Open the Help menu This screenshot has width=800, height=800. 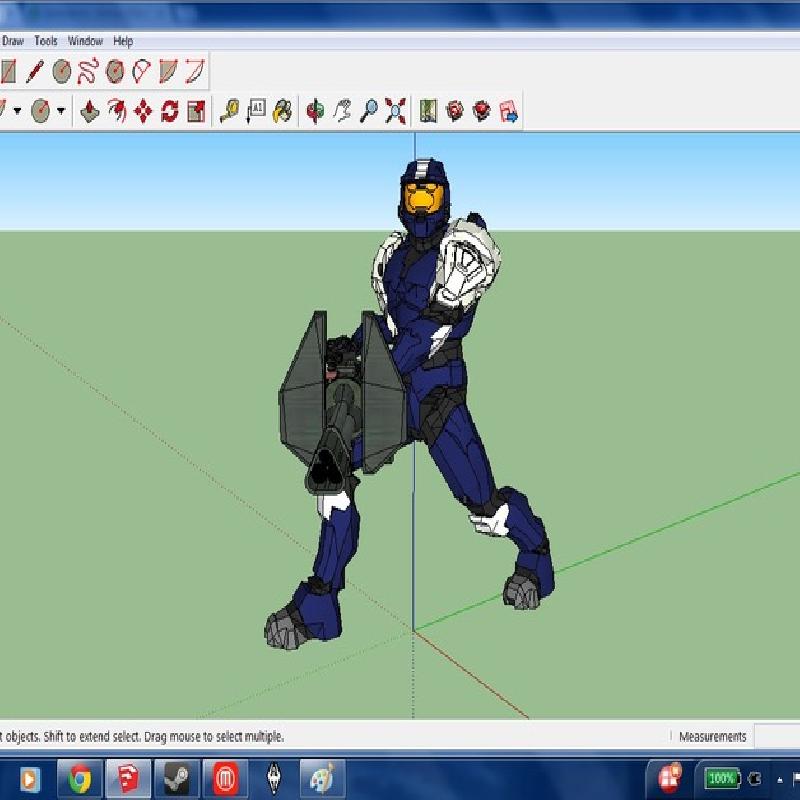[x=123, y=41]
